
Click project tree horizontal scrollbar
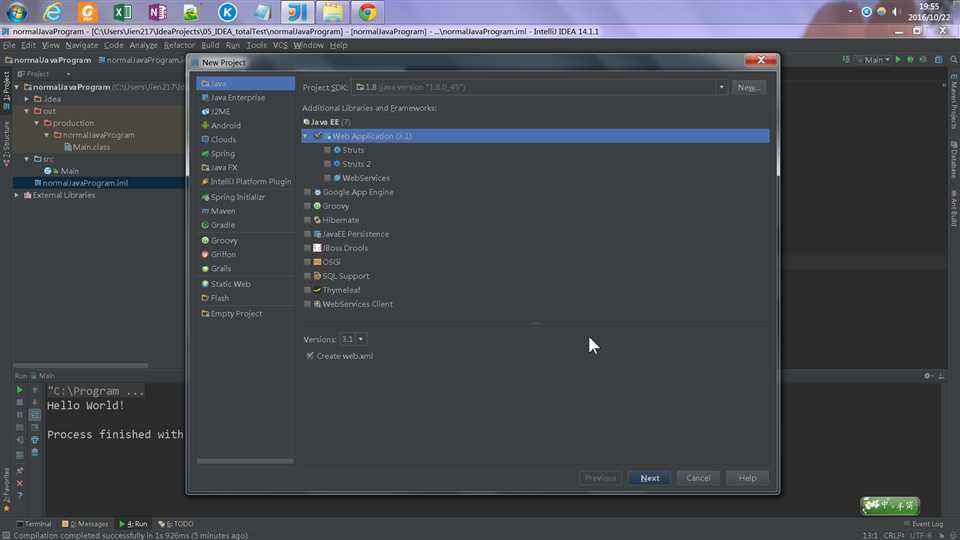(x=80, y=366)
